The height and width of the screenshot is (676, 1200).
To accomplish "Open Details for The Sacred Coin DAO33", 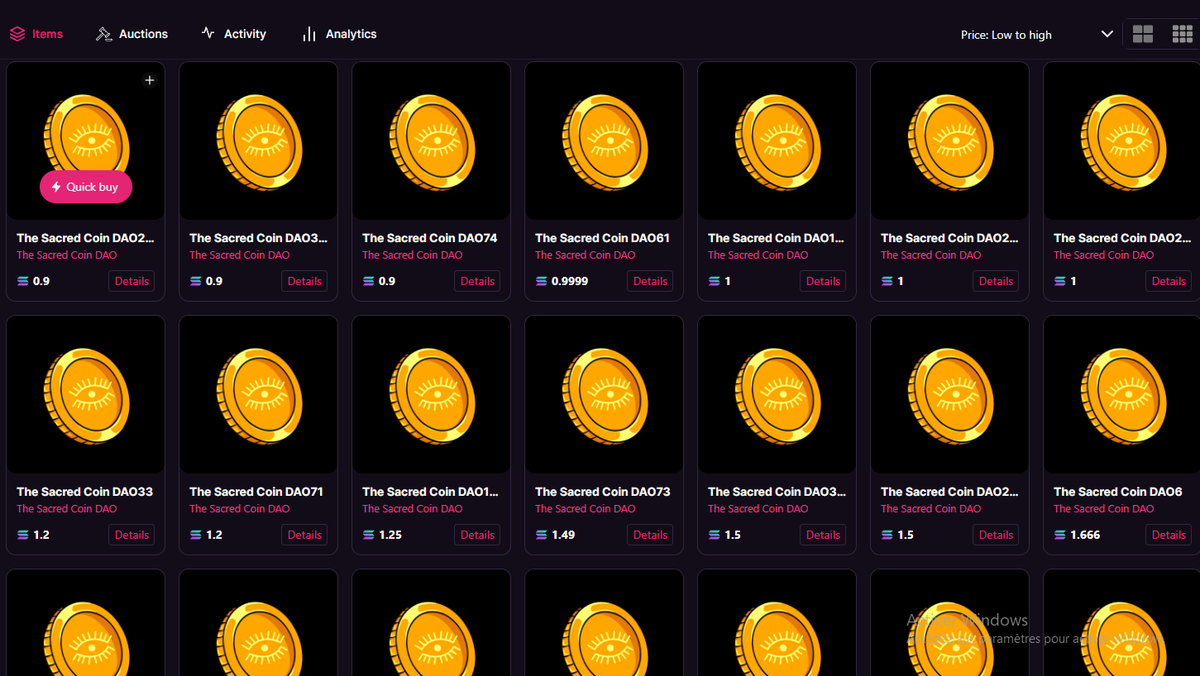I will 132,535.
